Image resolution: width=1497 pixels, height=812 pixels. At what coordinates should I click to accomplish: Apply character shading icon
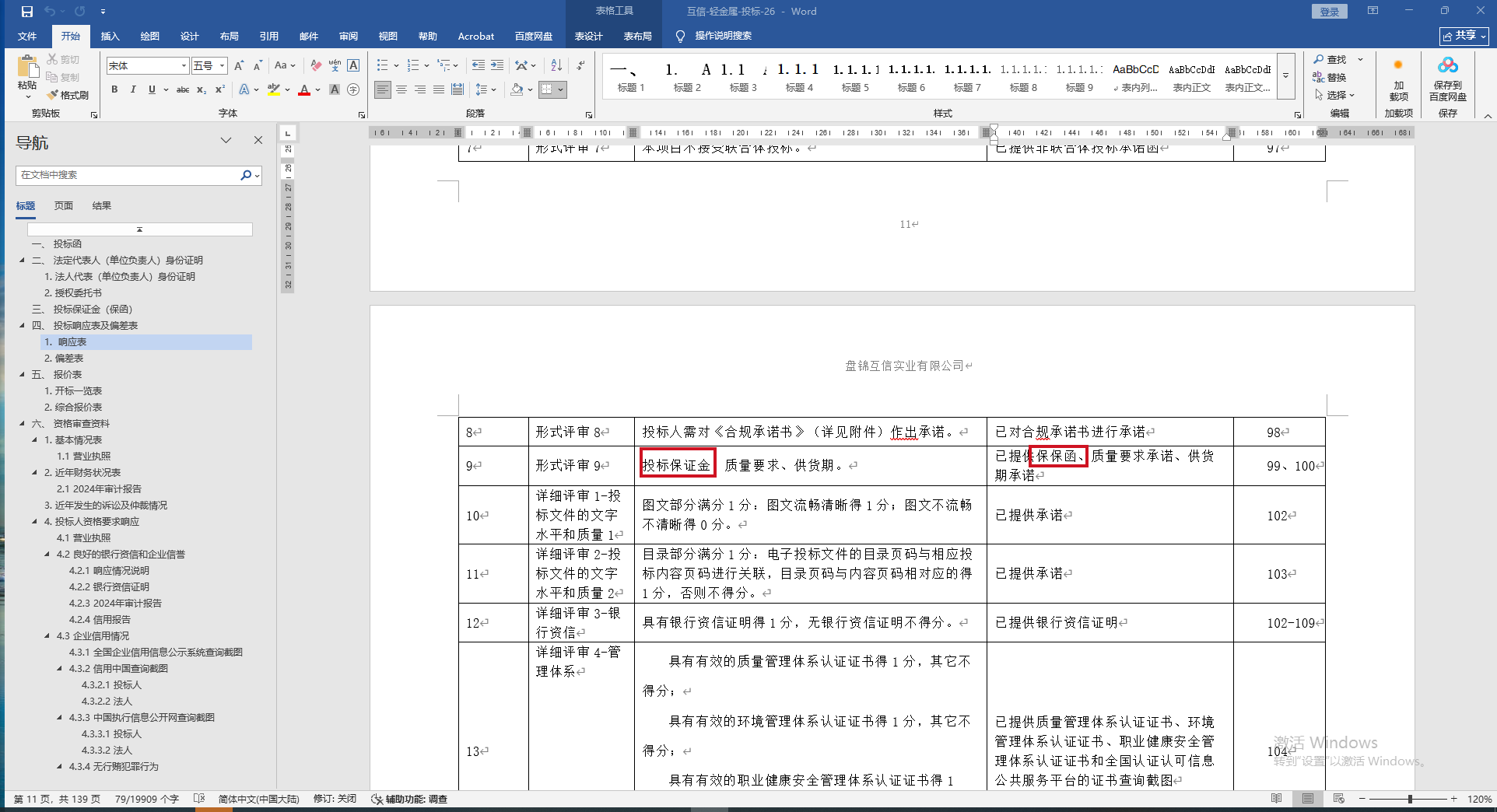click(335, 89)
